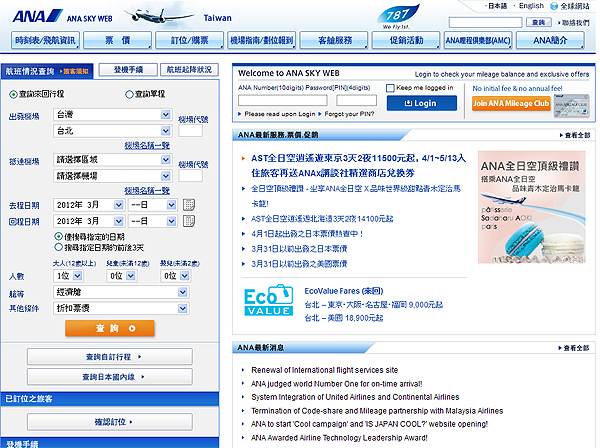The width and height of the screenshot is (600, 448).
Task: Click the header search 查詢 button
Action: tap(539, 22)
